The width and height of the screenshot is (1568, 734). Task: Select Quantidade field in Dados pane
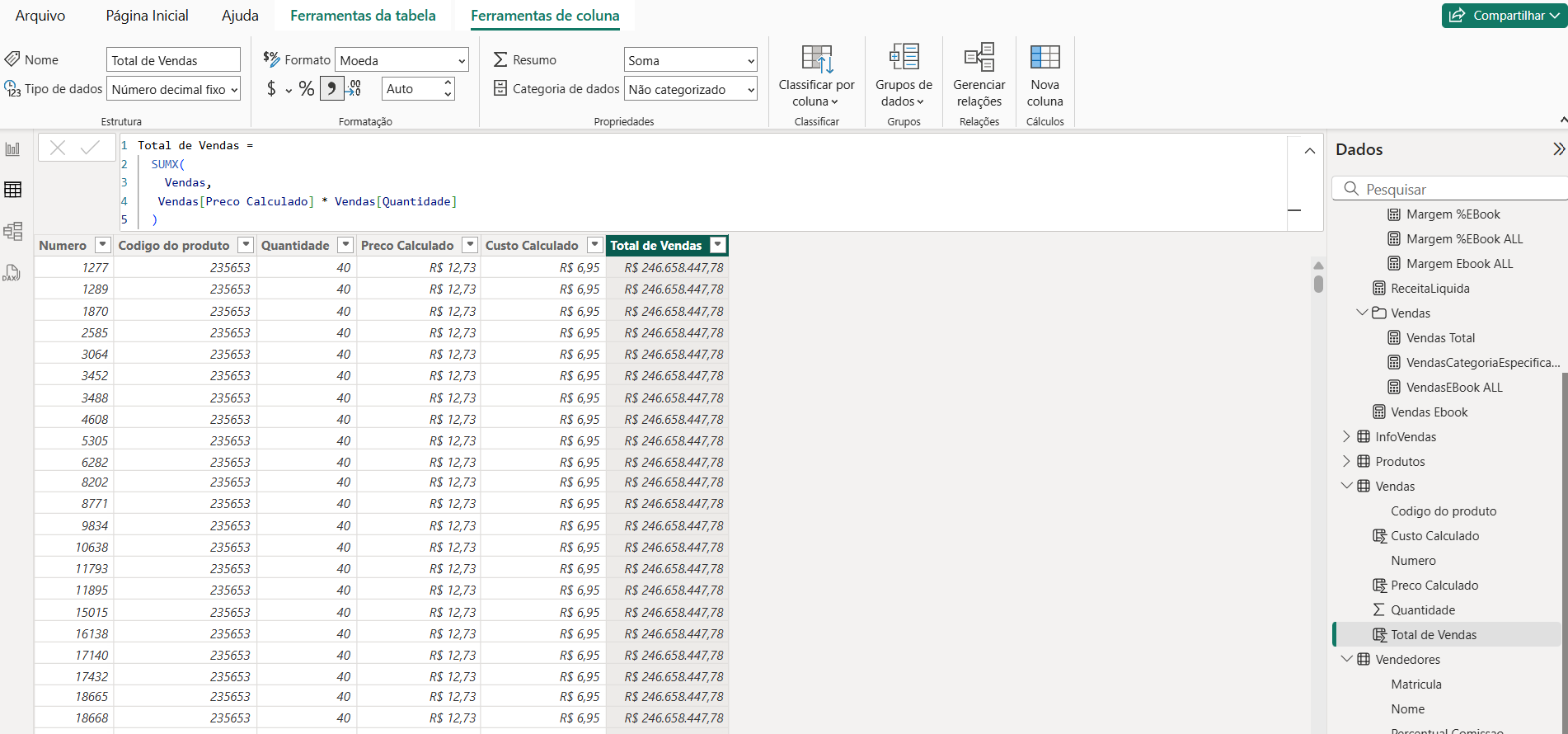[1422, 610]
